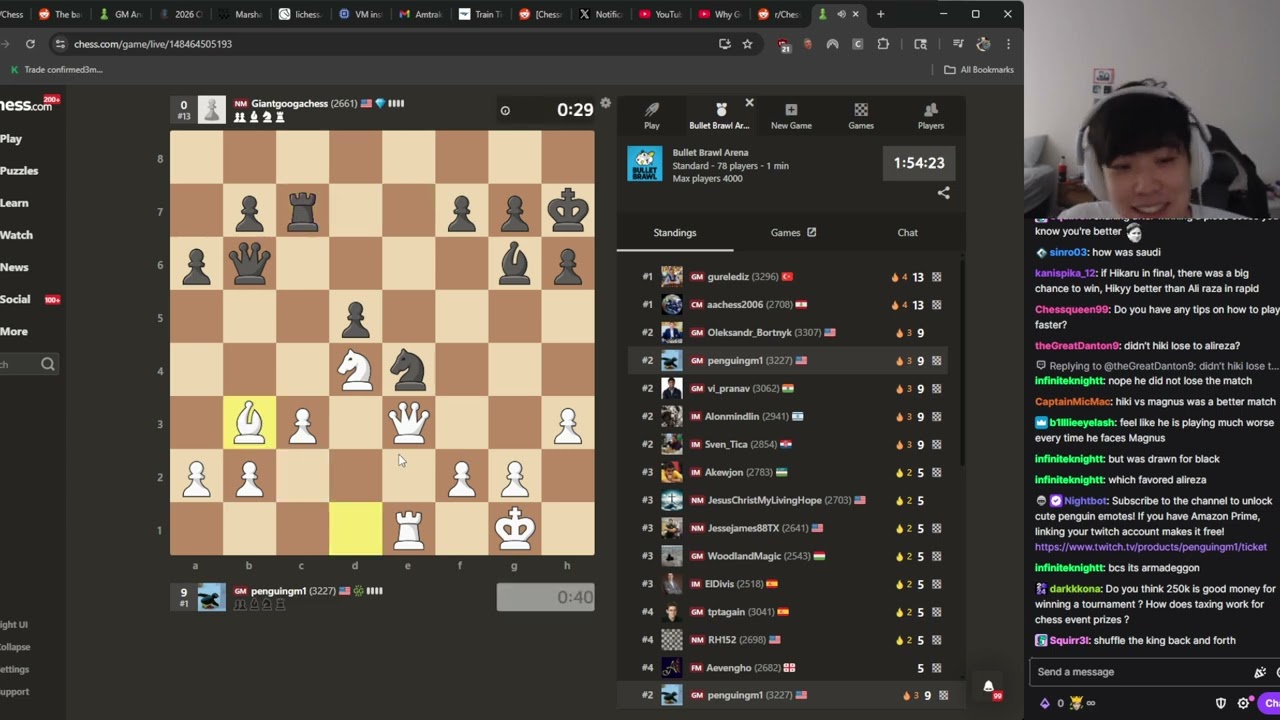This screenshot has height=720, width=1280.
Task: Open News in the chess.com sidebar
Action: (14, 267)
